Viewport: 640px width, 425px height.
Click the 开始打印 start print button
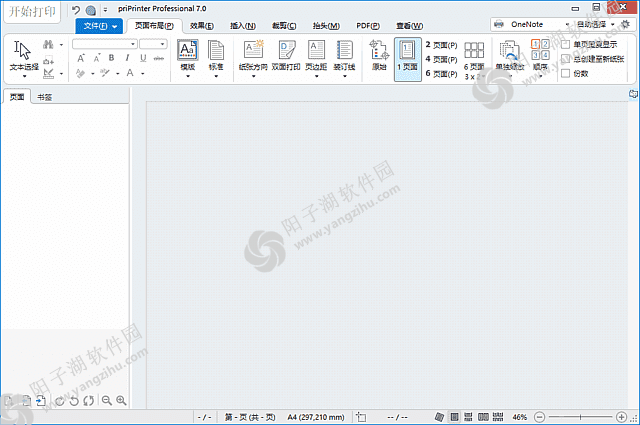32,11
